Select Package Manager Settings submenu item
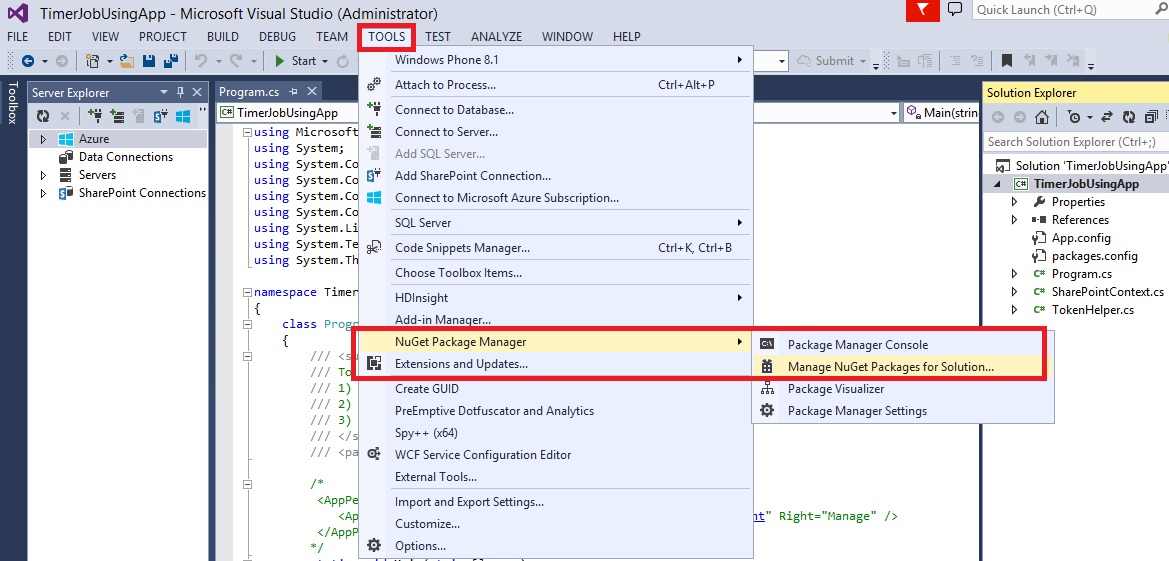Screen dimensions: 1169x561 pyautogui.click(x=903, y=411)
